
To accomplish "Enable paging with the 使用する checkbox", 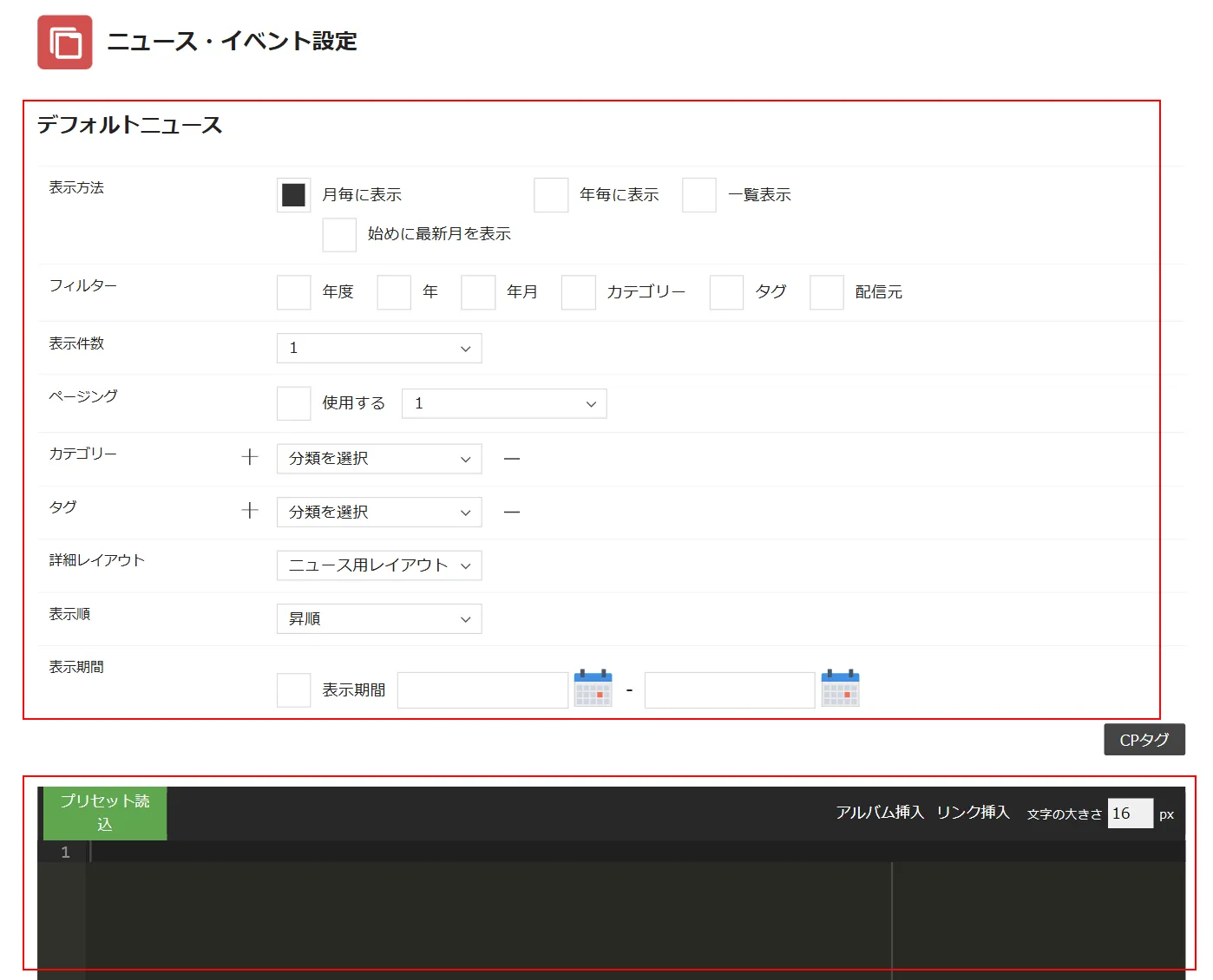I will pos(293,403).
